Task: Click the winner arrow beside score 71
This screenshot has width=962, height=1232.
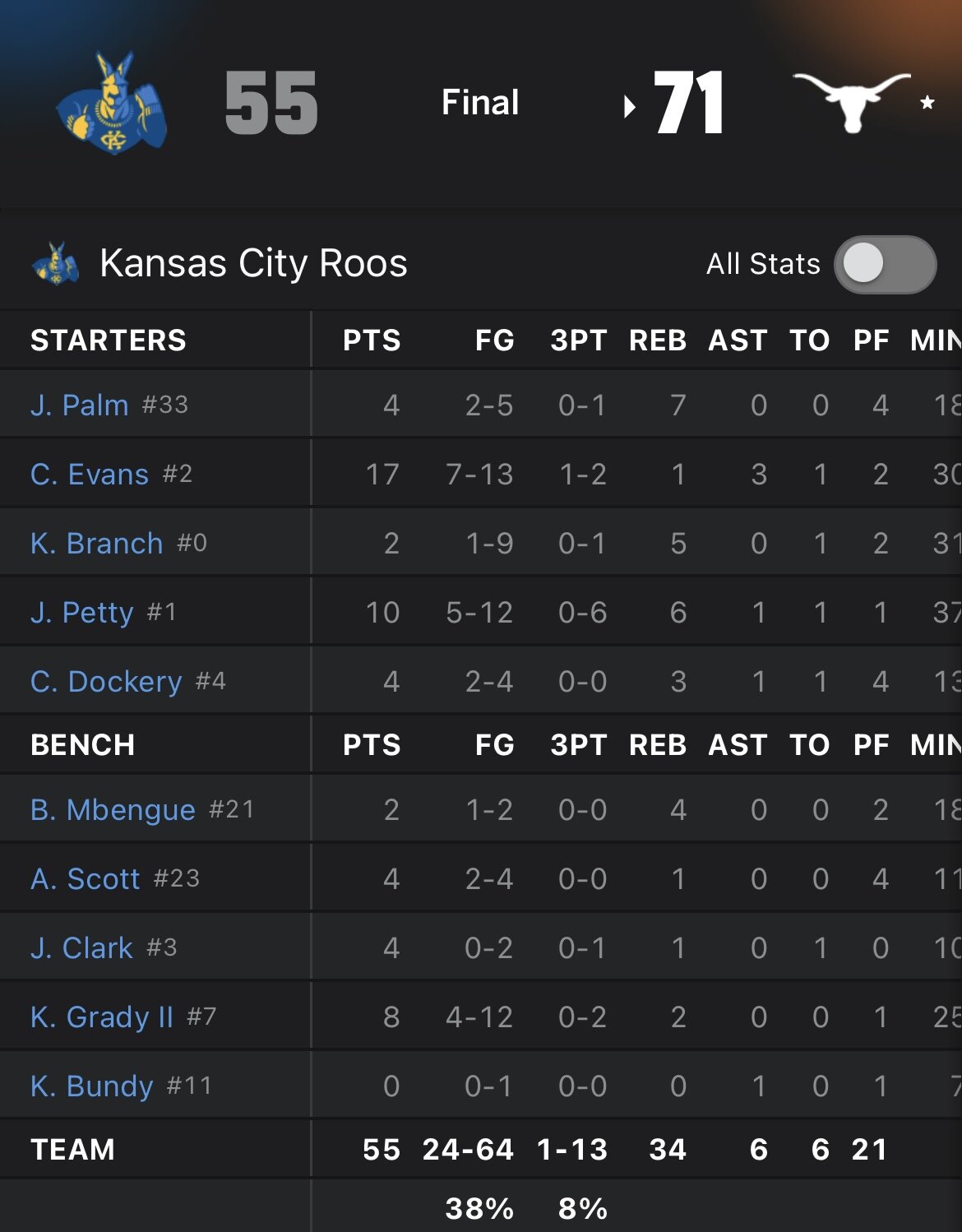Action: 630,106
